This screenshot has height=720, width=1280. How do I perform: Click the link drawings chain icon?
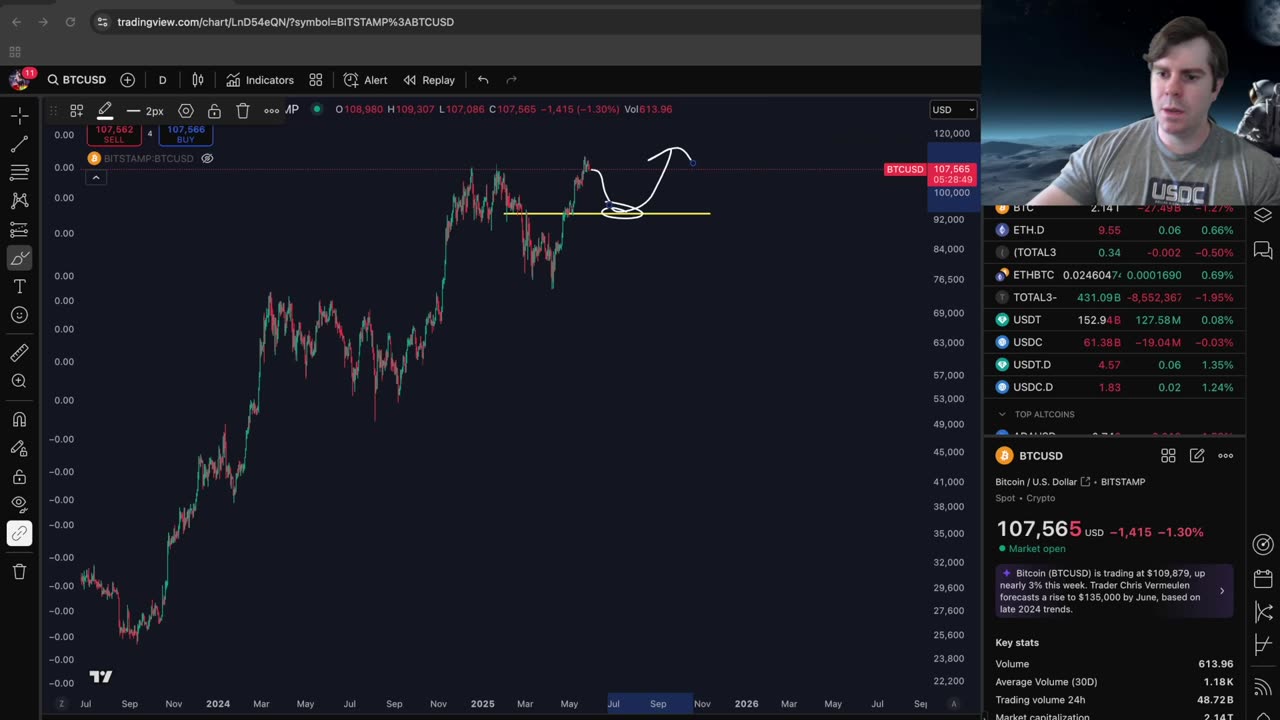[x=19, y=534]
